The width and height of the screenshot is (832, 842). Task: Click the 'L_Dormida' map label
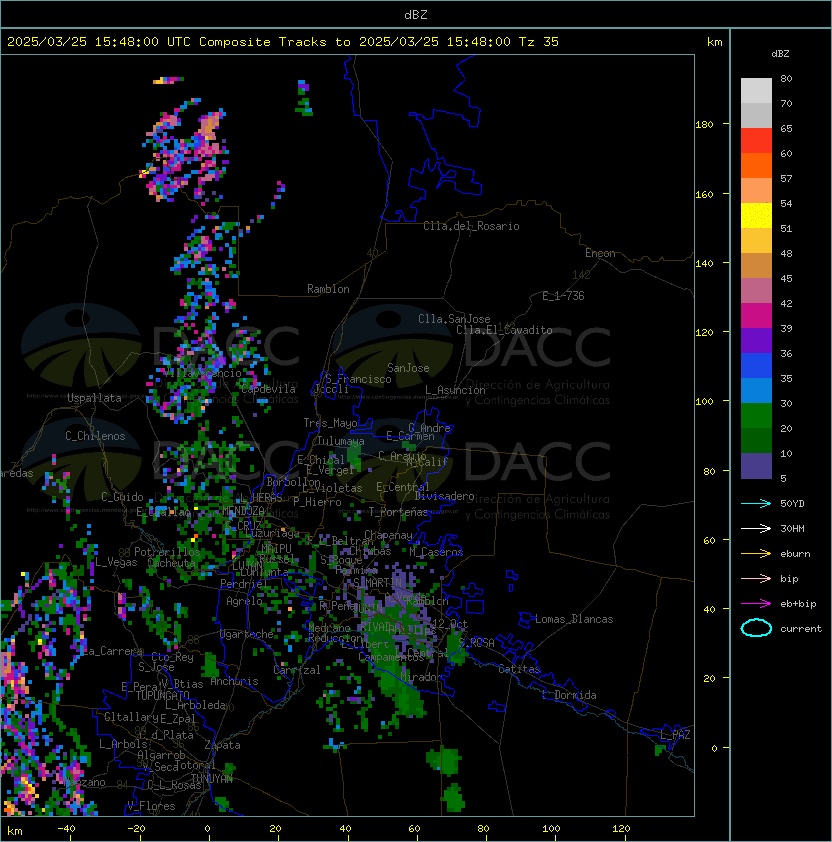(x=569, y=695)
